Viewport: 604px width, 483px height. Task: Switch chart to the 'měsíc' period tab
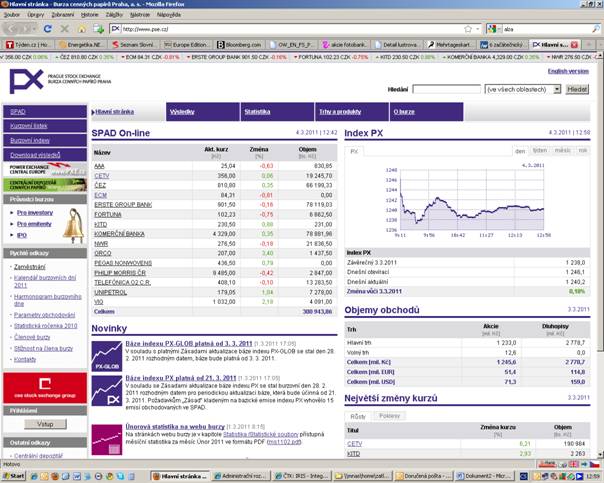pos(562,151)
